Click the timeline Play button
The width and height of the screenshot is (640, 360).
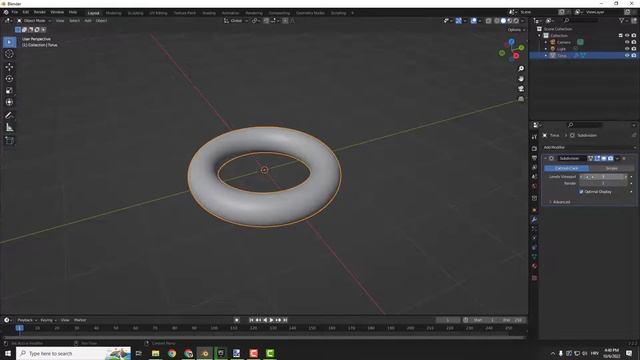click(x=271, y=320)
